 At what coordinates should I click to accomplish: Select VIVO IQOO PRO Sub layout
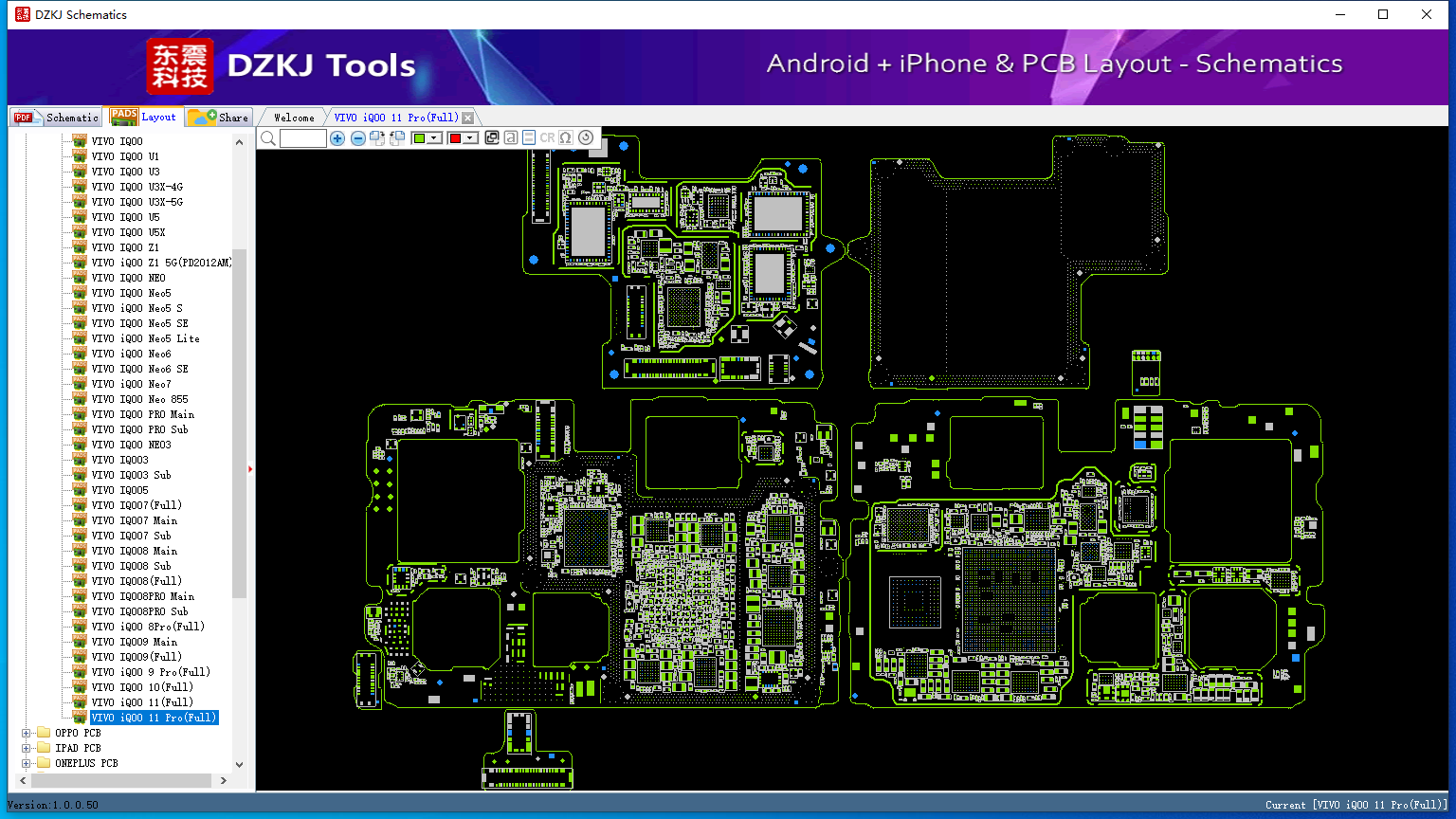click(139, 429)
